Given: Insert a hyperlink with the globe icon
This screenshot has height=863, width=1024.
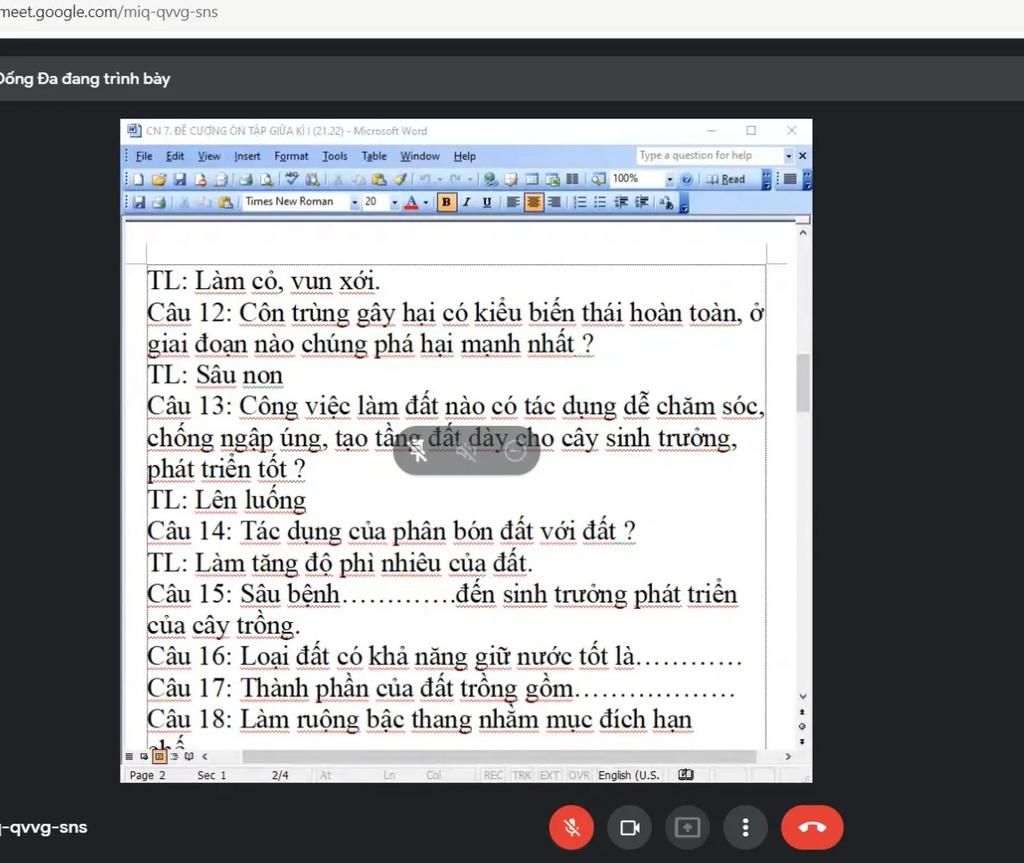Looking at the screenshot, I should pos(490,180).
